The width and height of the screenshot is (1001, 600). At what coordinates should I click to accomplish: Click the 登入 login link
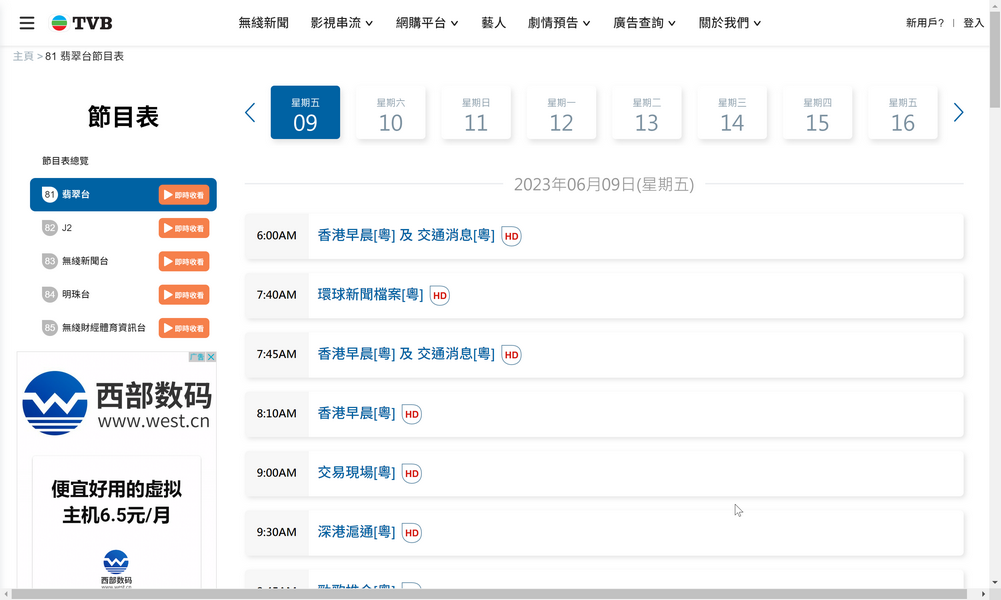(x=973, y=23)
